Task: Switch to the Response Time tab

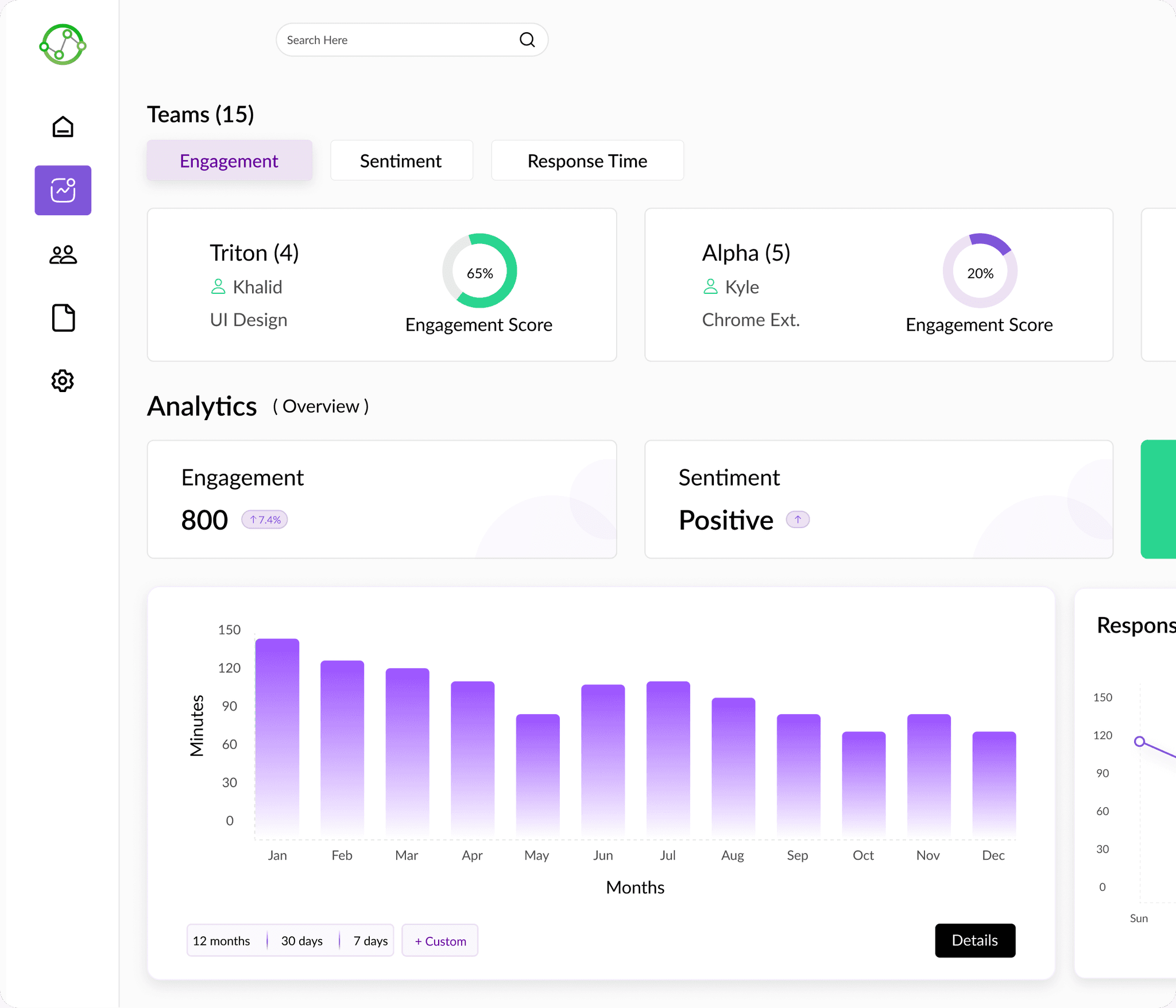Action: 587,160
